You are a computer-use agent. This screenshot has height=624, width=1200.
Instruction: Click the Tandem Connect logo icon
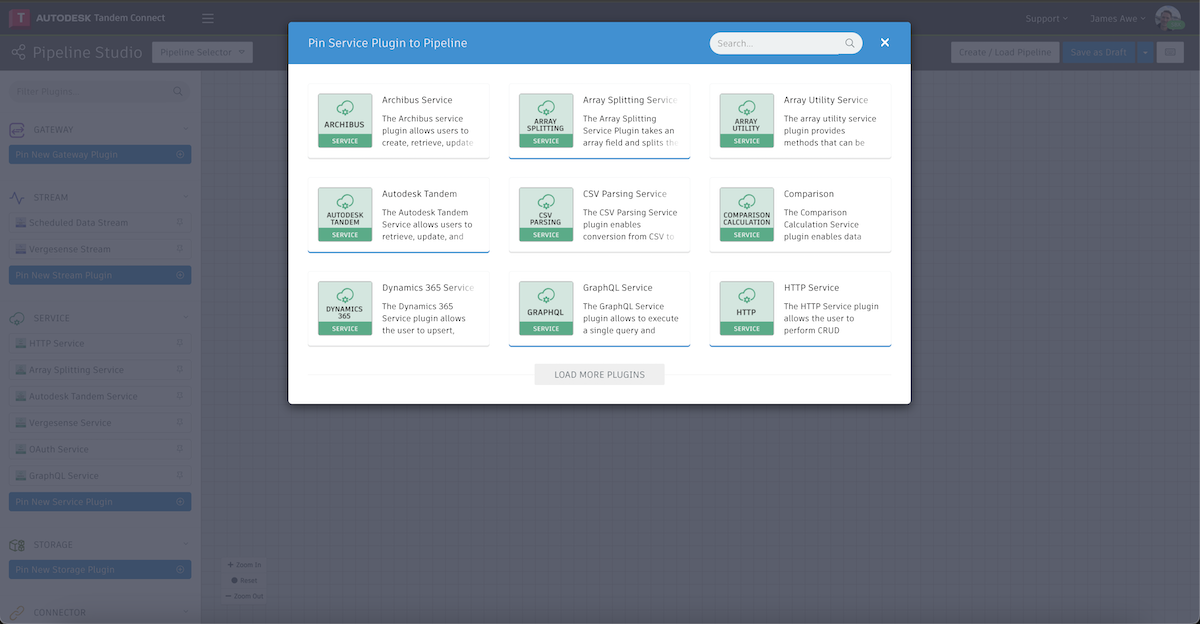pyautogui.click(x=18, y=18)
